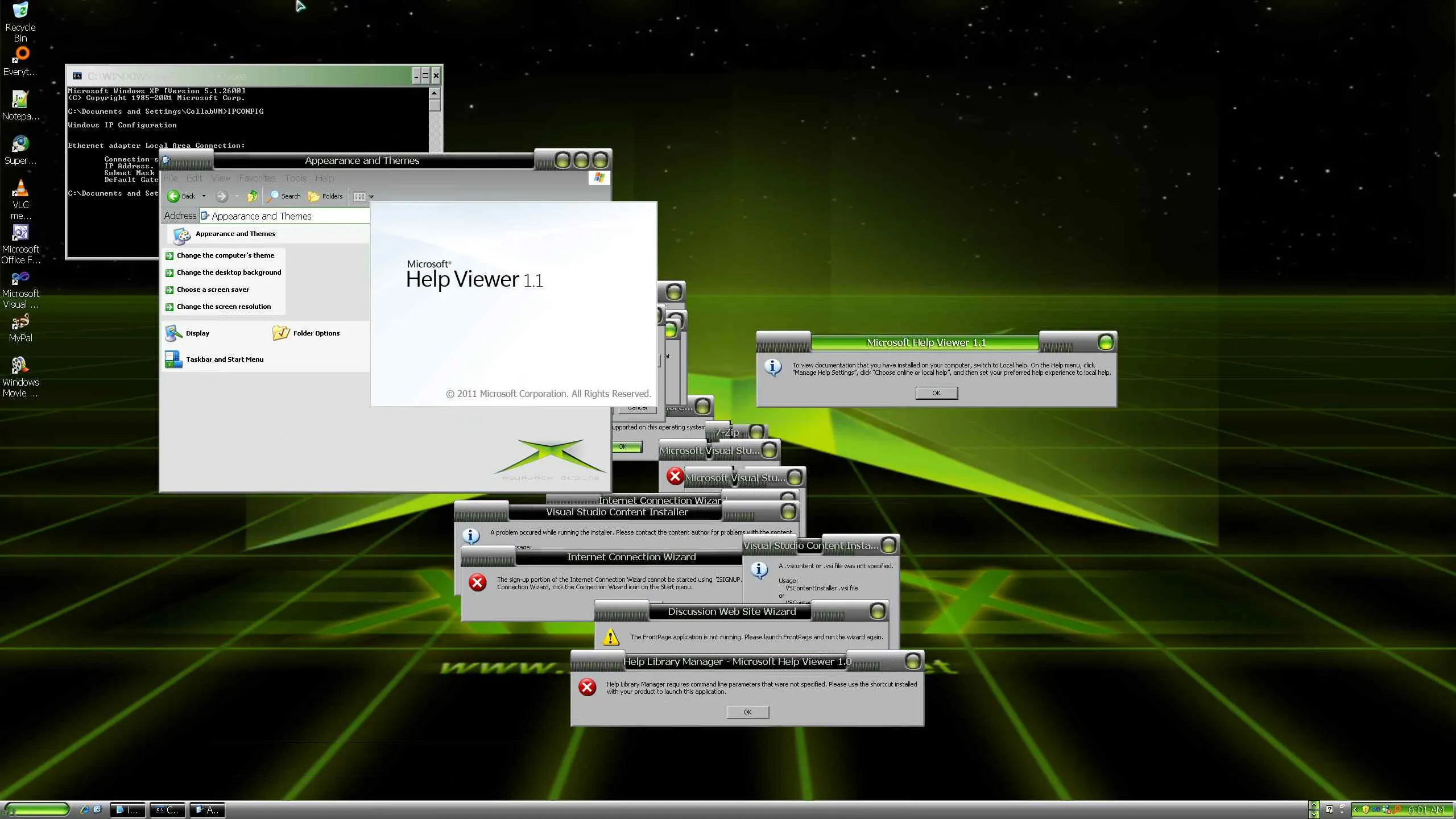Image resolution: width=1456 pixels, height=819 pixels.
Task: Expand the Views dropdown arrow
Action: pos(371,197)
